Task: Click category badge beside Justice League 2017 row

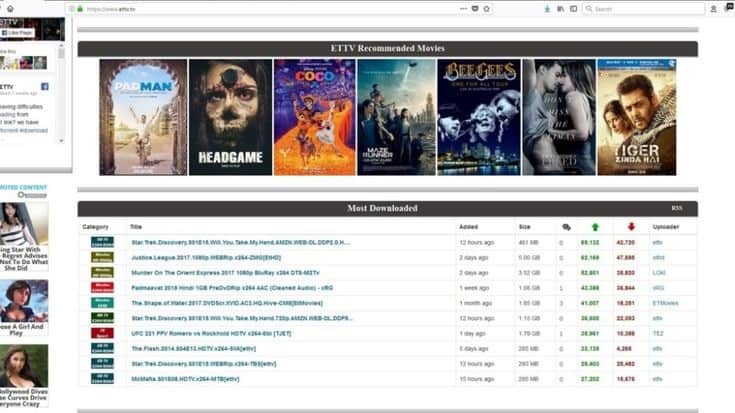Action: coord(102,257)
